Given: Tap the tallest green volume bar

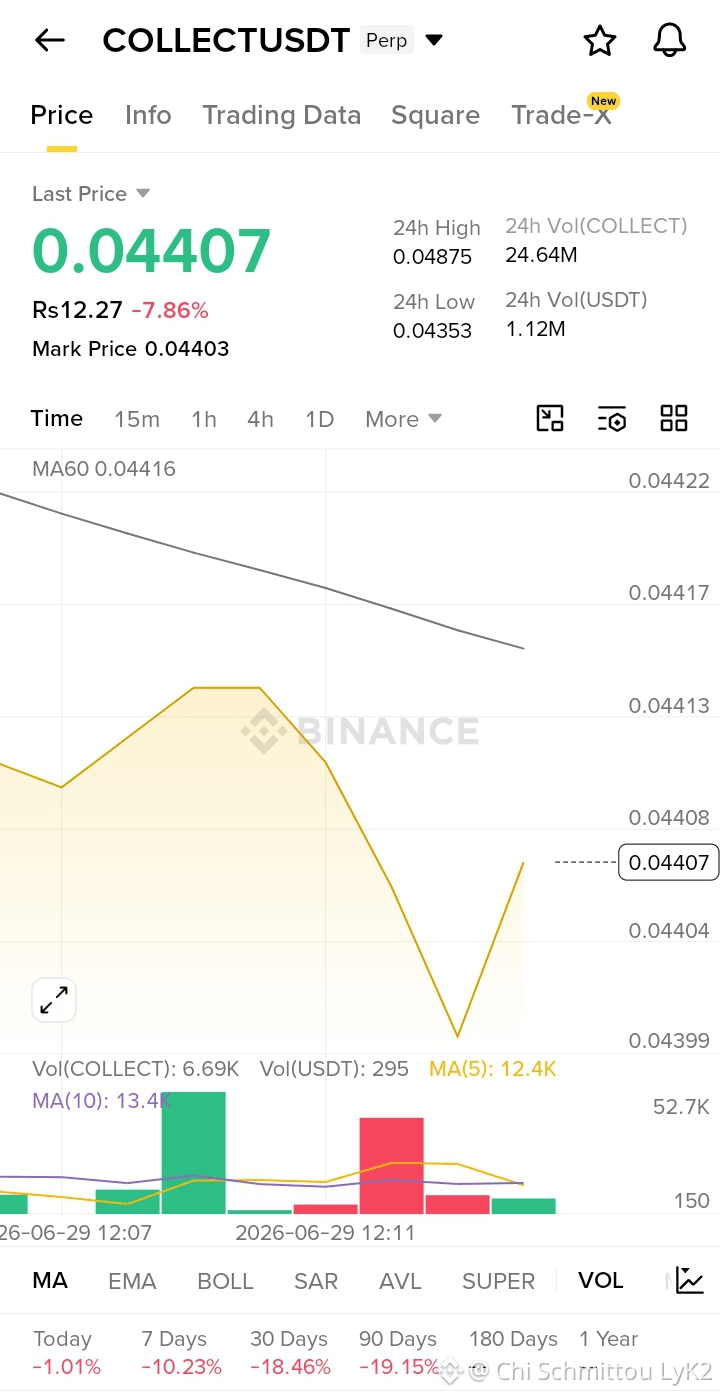Looking at the screenshot, I should click(x=194, y=1152).
